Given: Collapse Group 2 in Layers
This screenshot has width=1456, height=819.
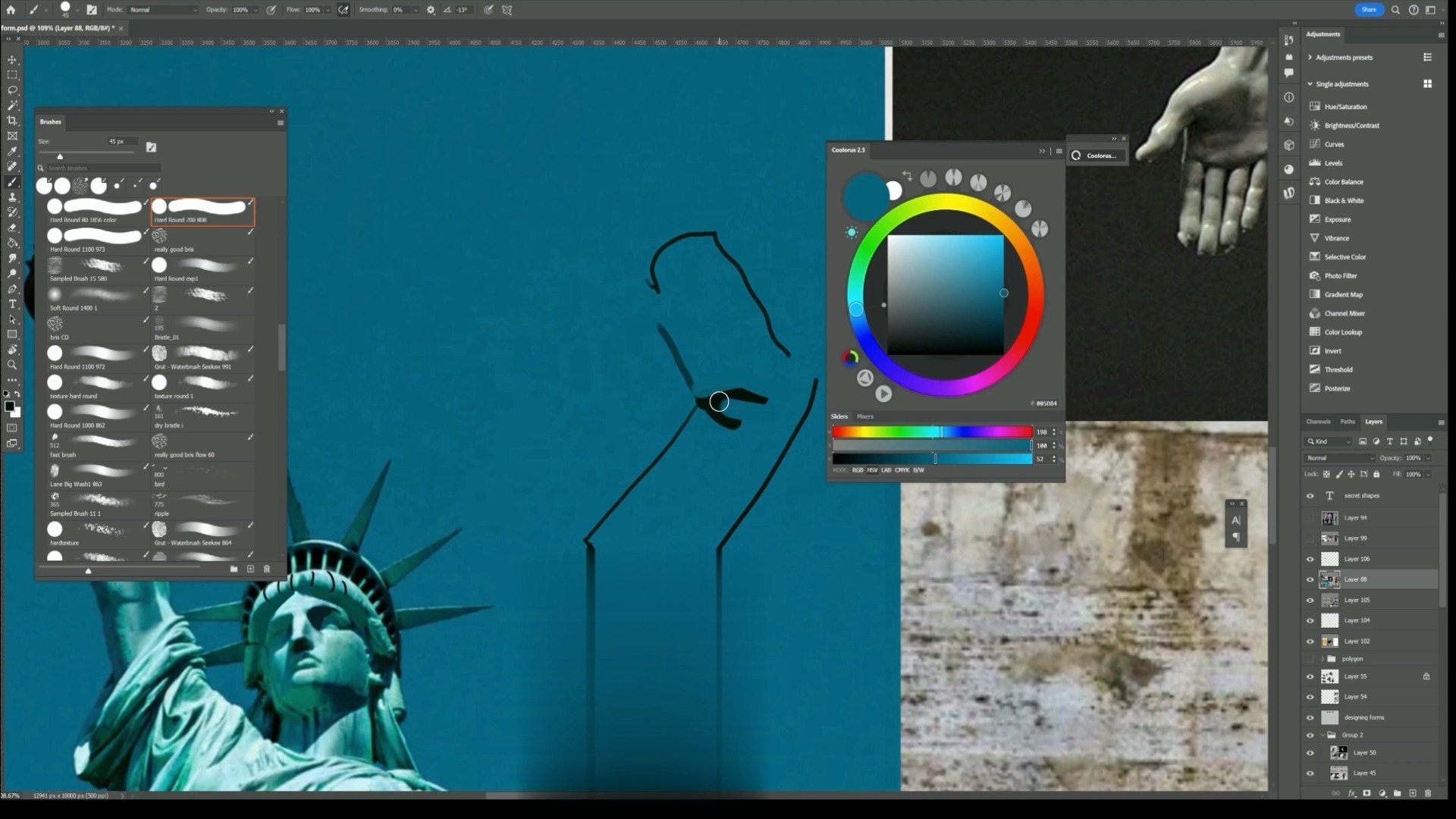Looking at the screenshot, I should coord(1323,735).
